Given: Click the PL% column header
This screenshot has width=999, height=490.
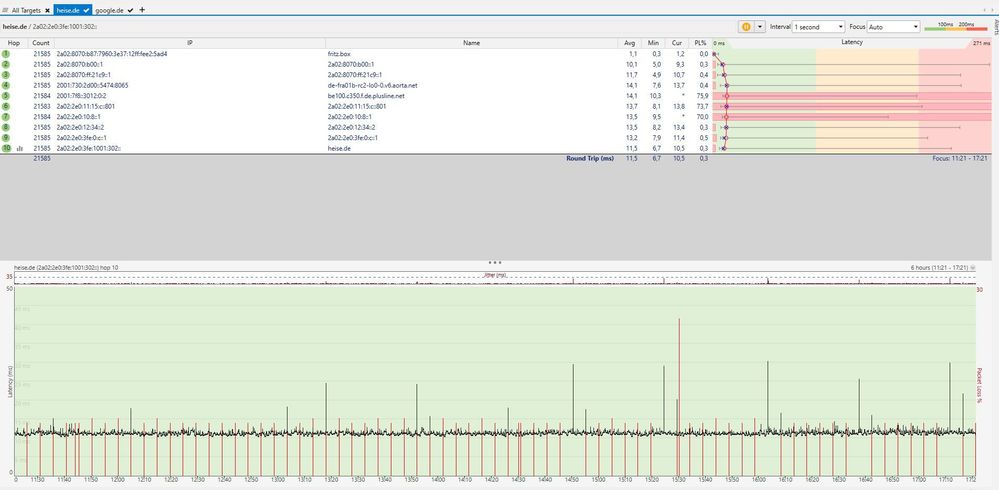Looking at the screenshot, I should (x=701, y=43).
